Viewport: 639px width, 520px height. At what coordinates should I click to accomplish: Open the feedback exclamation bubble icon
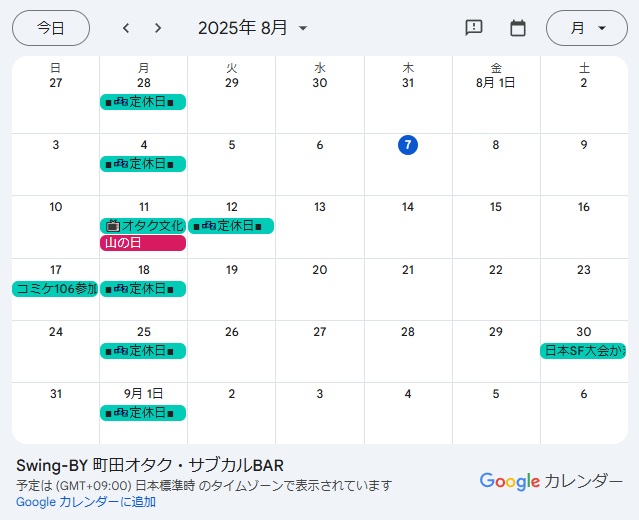tap(474, 28)
